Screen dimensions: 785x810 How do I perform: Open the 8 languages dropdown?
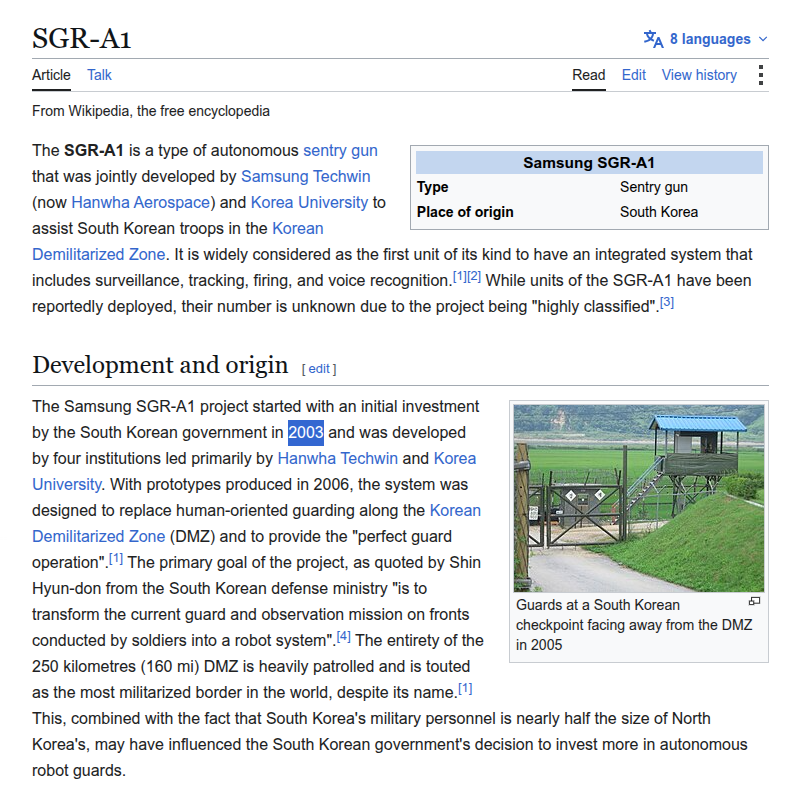point(705,39)
